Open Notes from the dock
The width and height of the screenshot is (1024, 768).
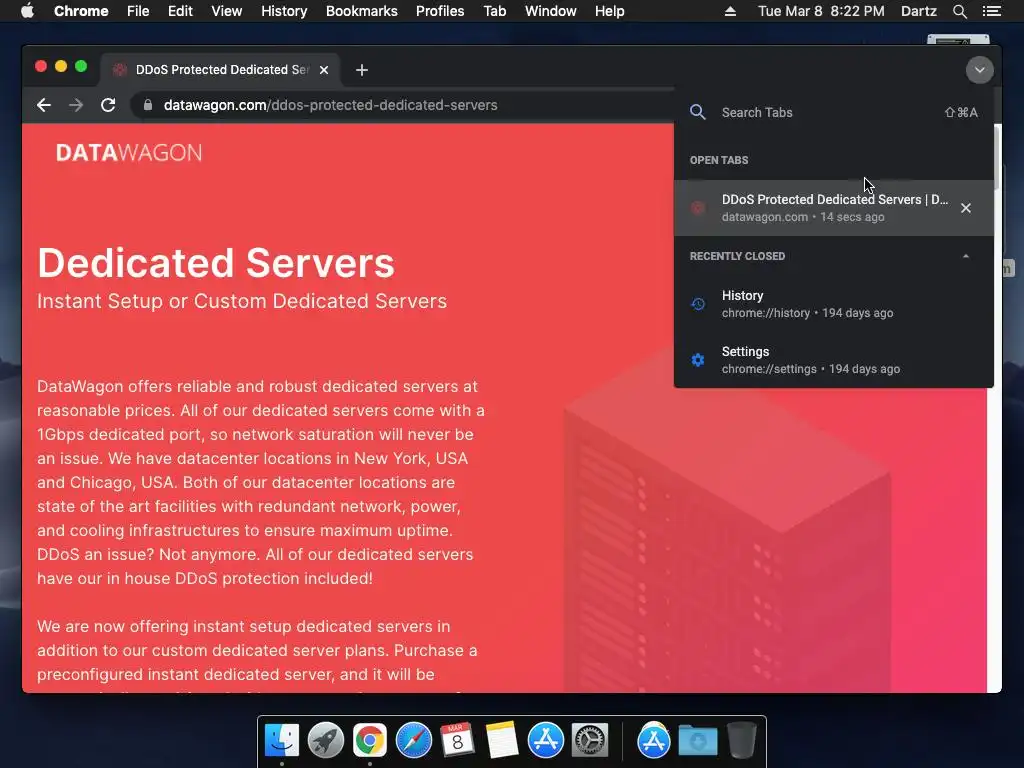pyautogui.click(x=502, y=740)
